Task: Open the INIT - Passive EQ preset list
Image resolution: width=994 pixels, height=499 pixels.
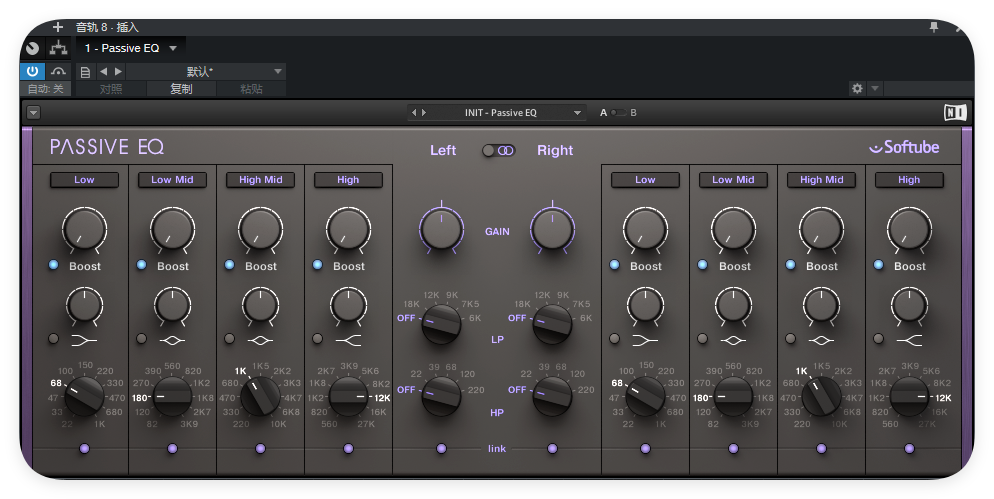Action: coord(501,113)
